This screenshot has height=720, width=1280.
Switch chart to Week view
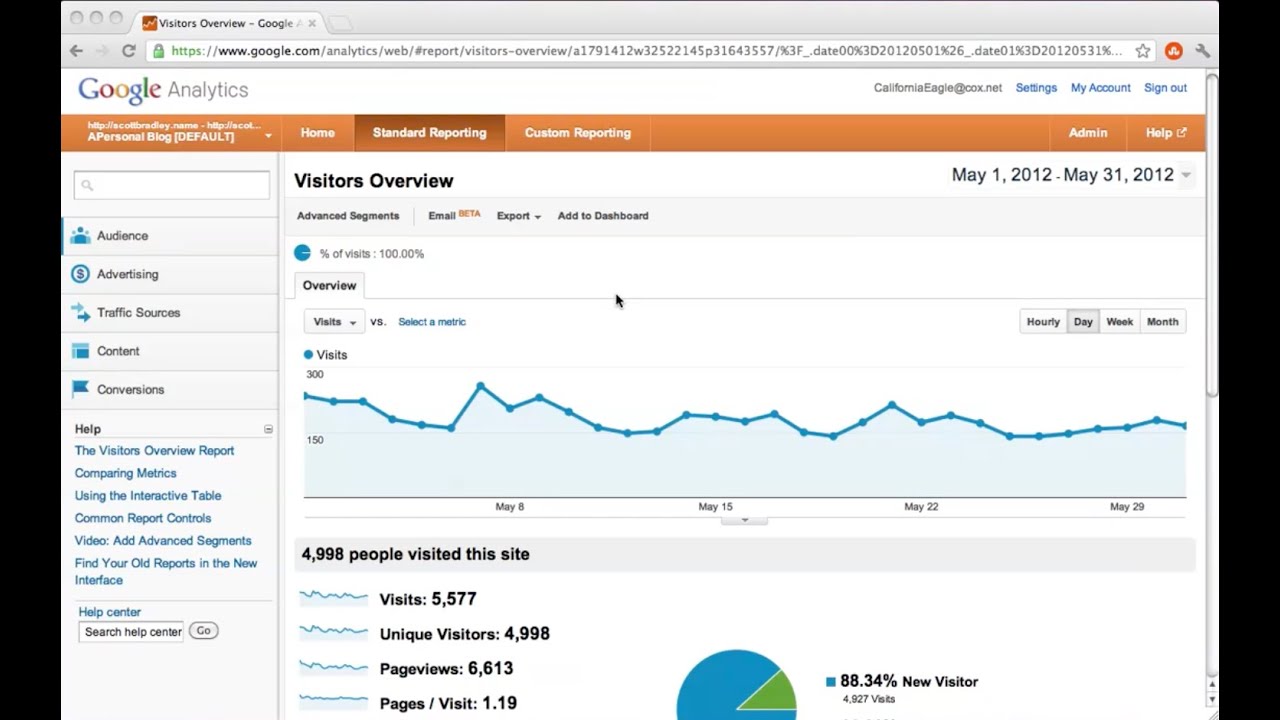point(1119,322)
